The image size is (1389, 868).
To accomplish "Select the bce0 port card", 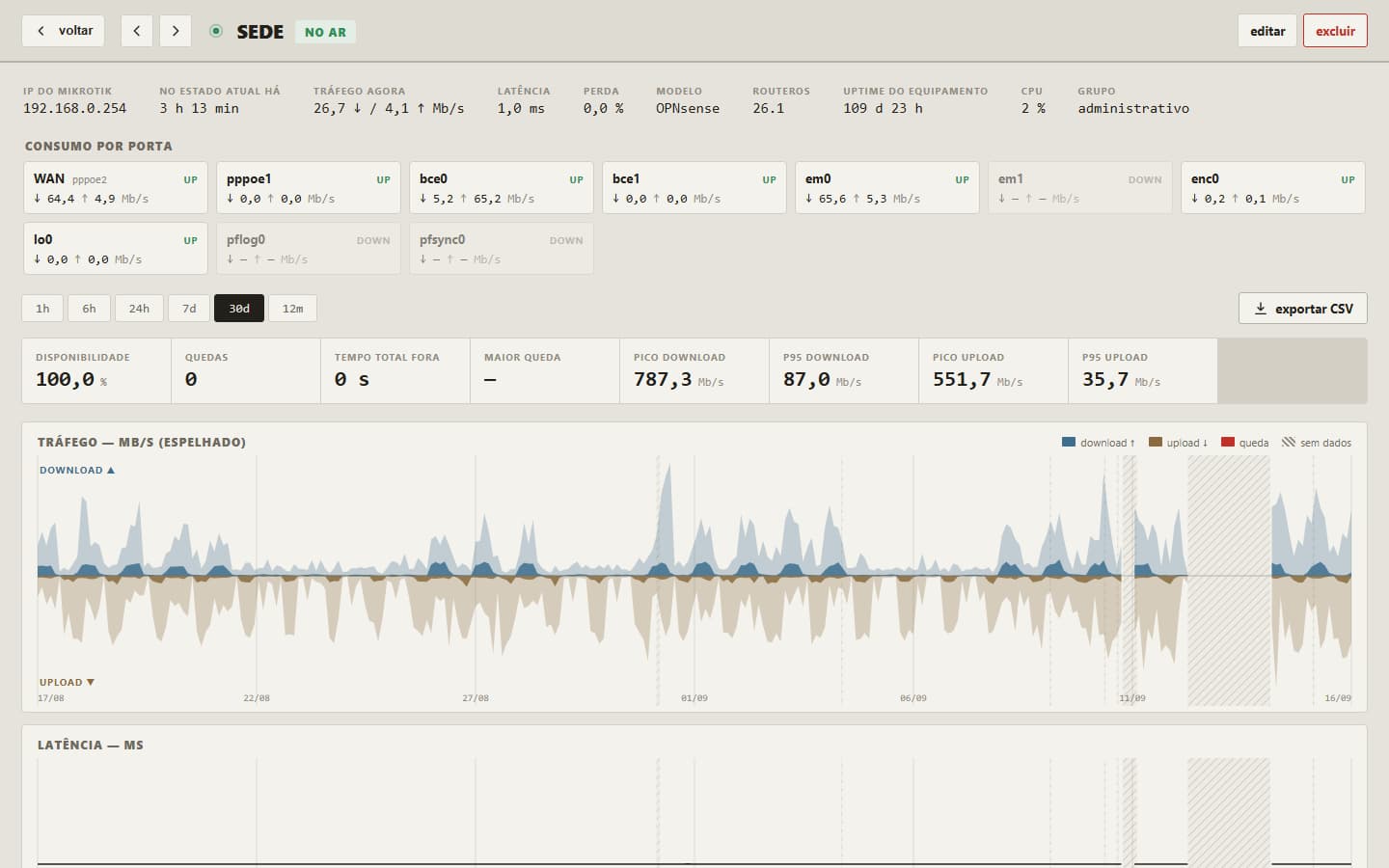I will 501,187.
